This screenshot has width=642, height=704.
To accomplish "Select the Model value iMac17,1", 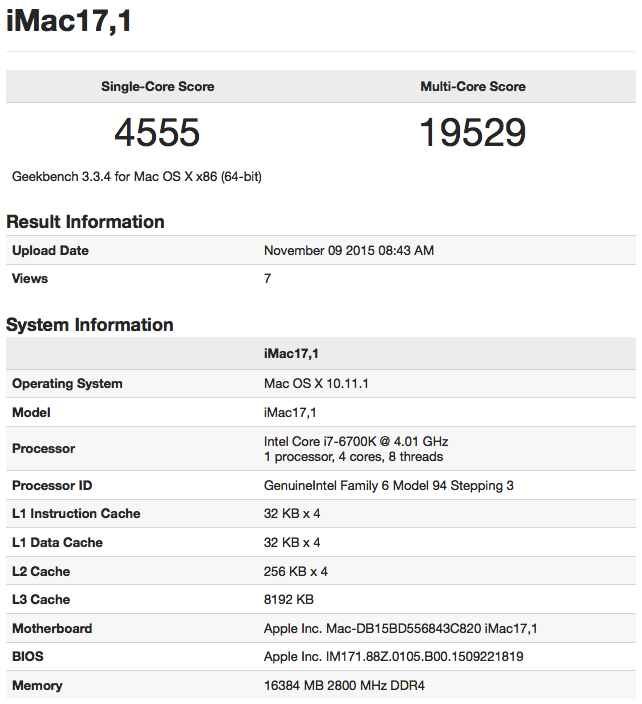I will pos(290,413).
